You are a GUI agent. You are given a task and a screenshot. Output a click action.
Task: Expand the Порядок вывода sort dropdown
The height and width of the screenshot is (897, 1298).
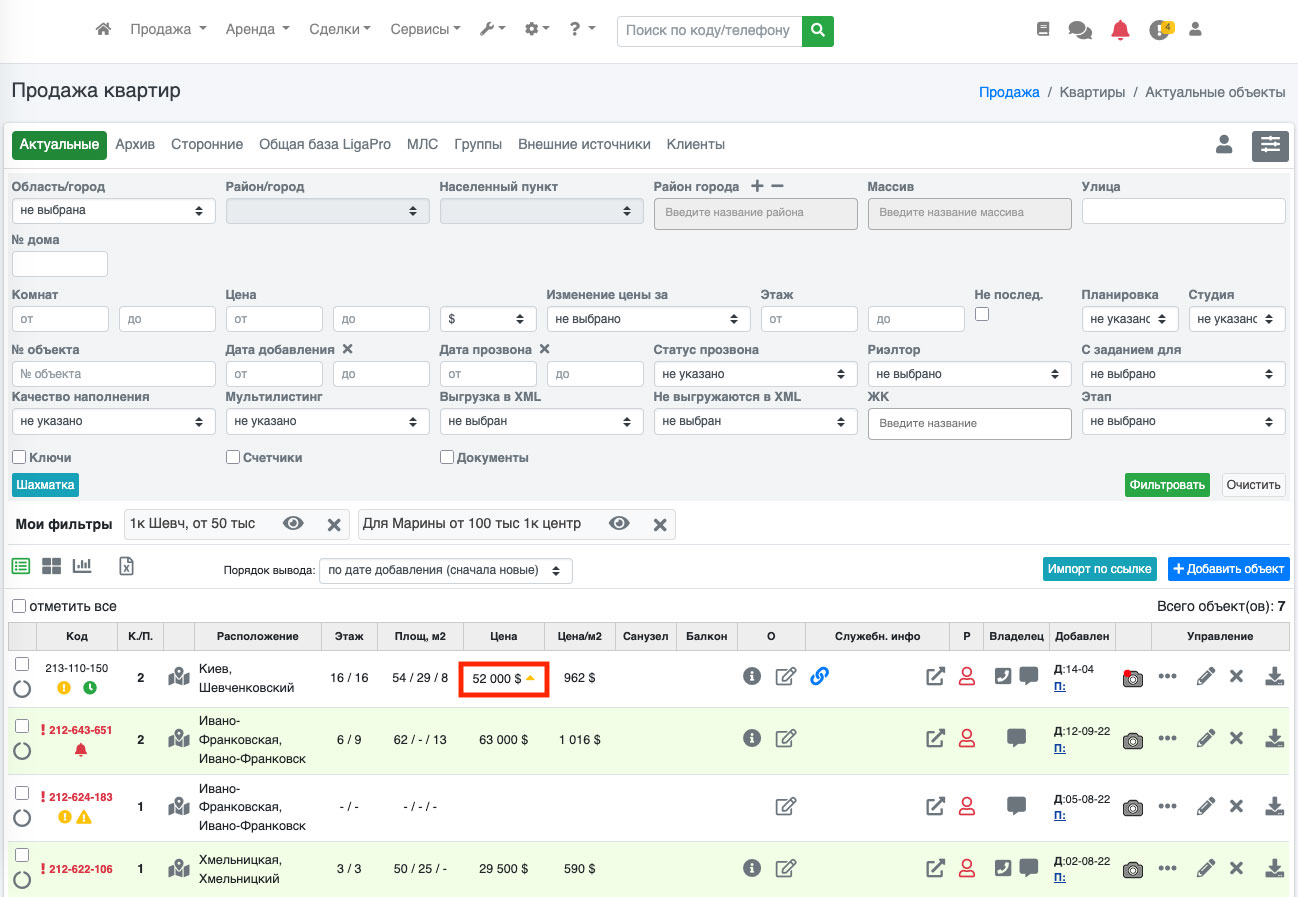[446, 570]
